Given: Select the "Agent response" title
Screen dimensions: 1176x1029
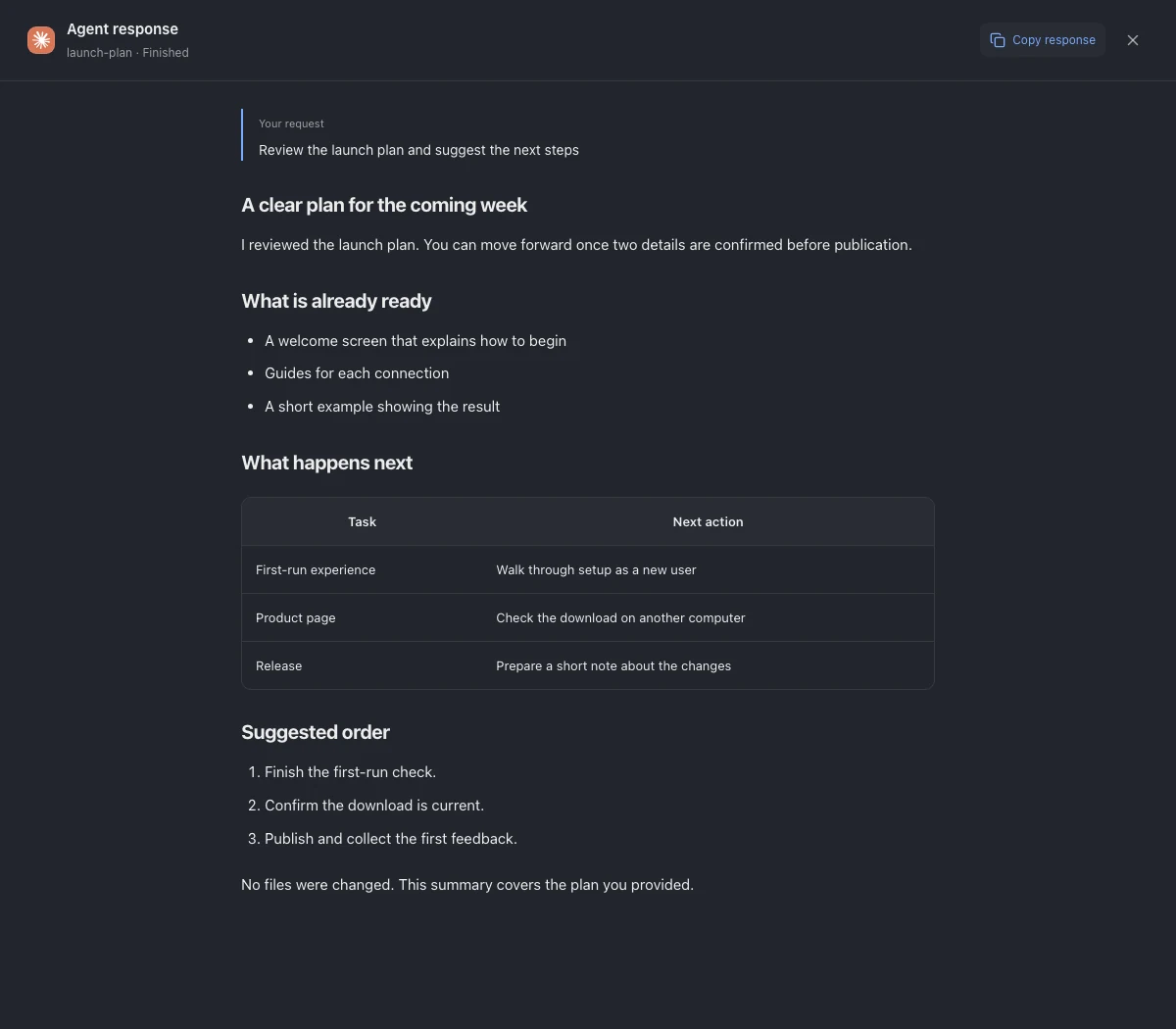Looking at the screenshot, I should [122, 29].
